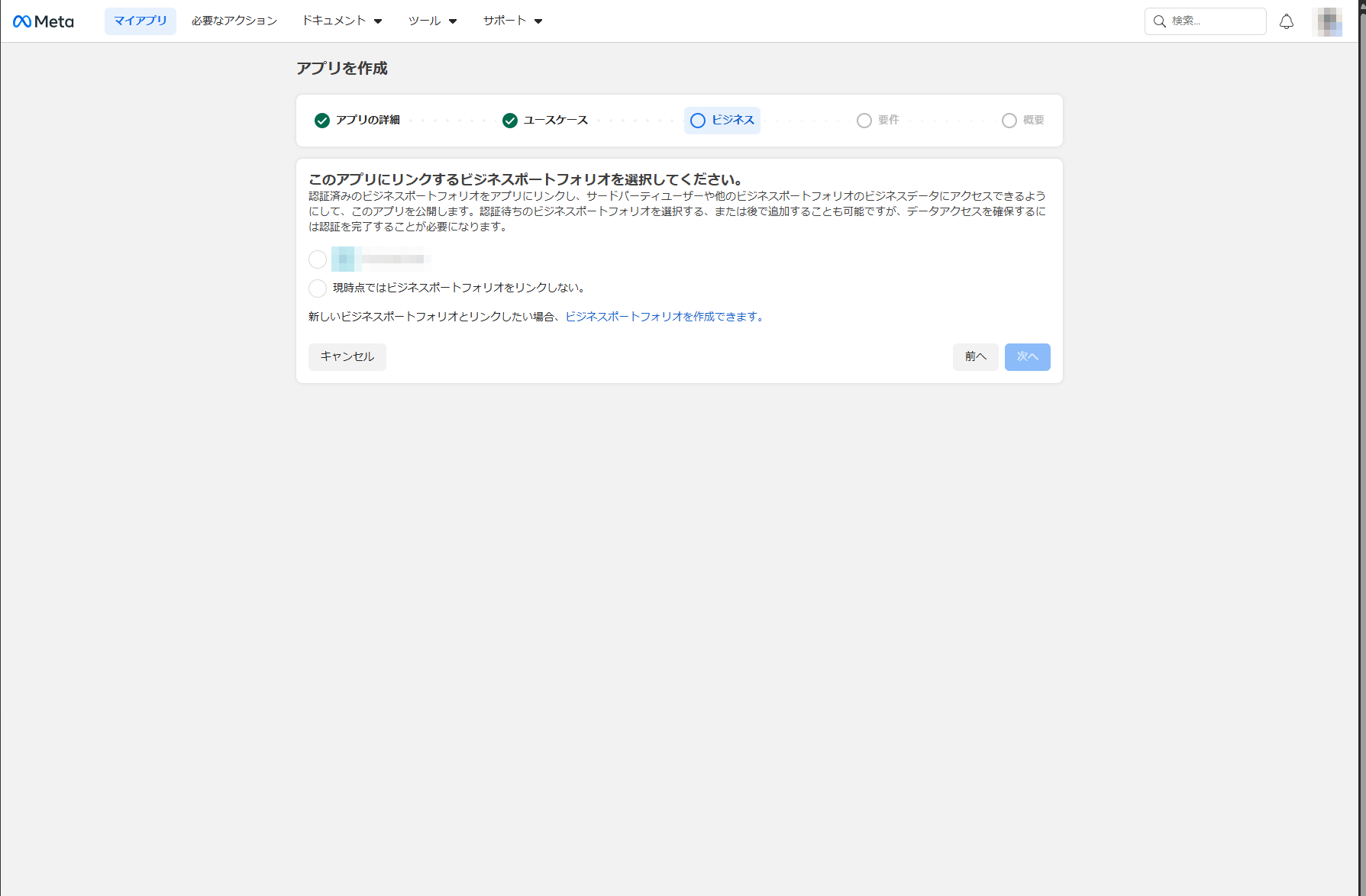Select the ビジネス step
Image resolution: width=1366 pixels, height=896 pixels.
tap(722, 121)
